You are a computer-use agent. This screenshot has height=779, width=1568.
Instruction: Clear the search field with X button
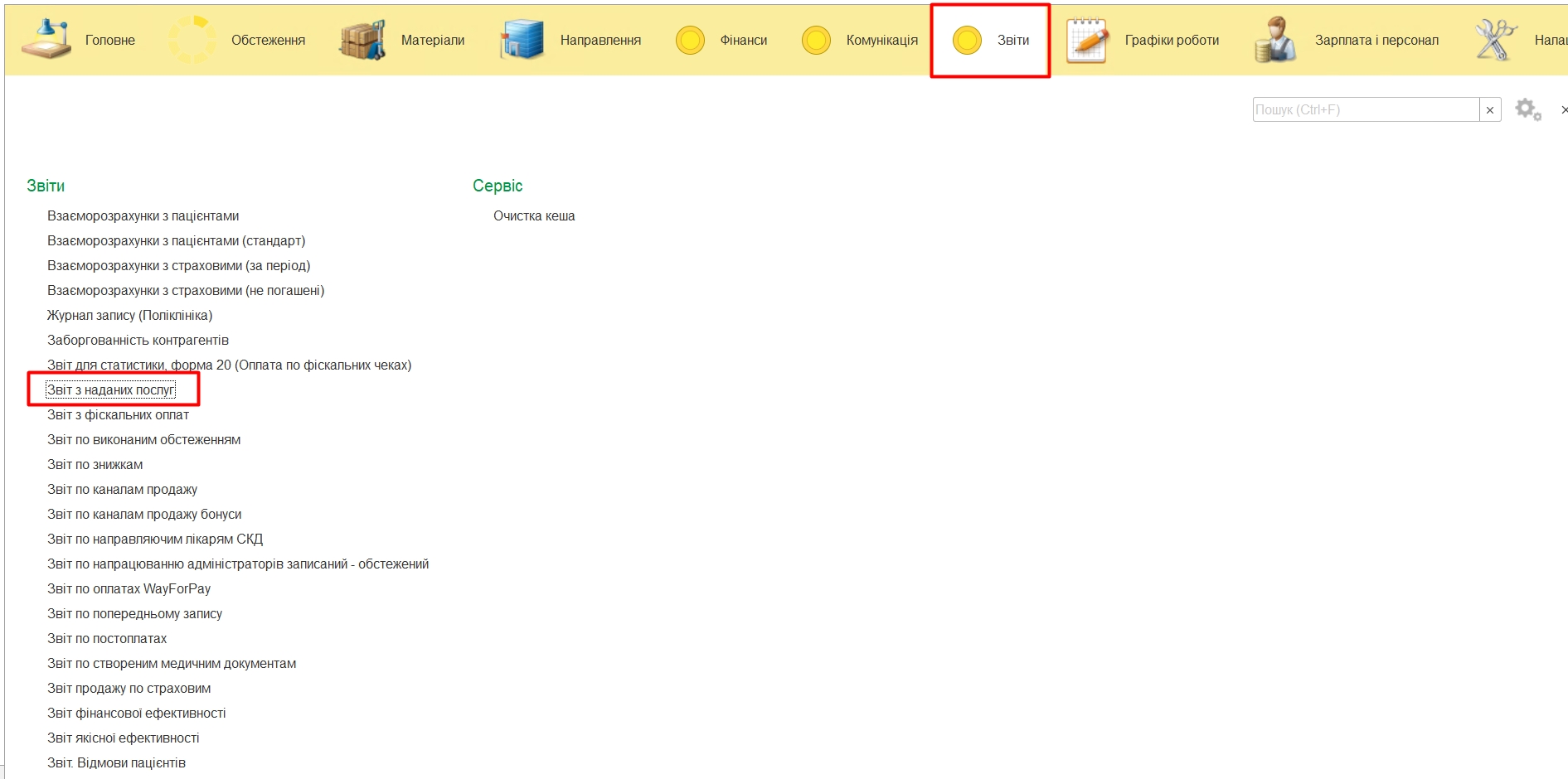1490,110
